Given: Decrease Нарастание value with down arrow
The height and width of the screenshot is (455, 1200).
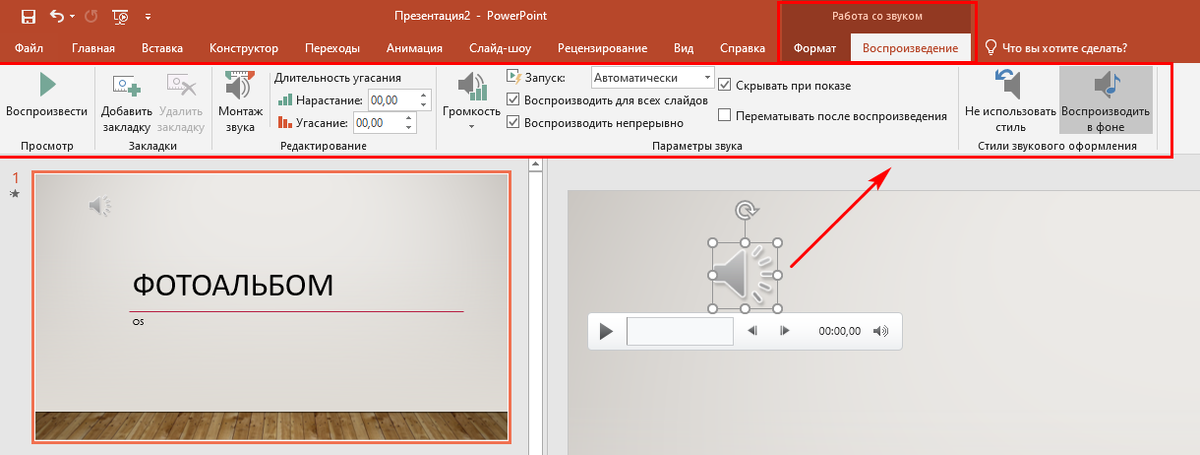Looking at the screenshot, I should coord(424,106).
